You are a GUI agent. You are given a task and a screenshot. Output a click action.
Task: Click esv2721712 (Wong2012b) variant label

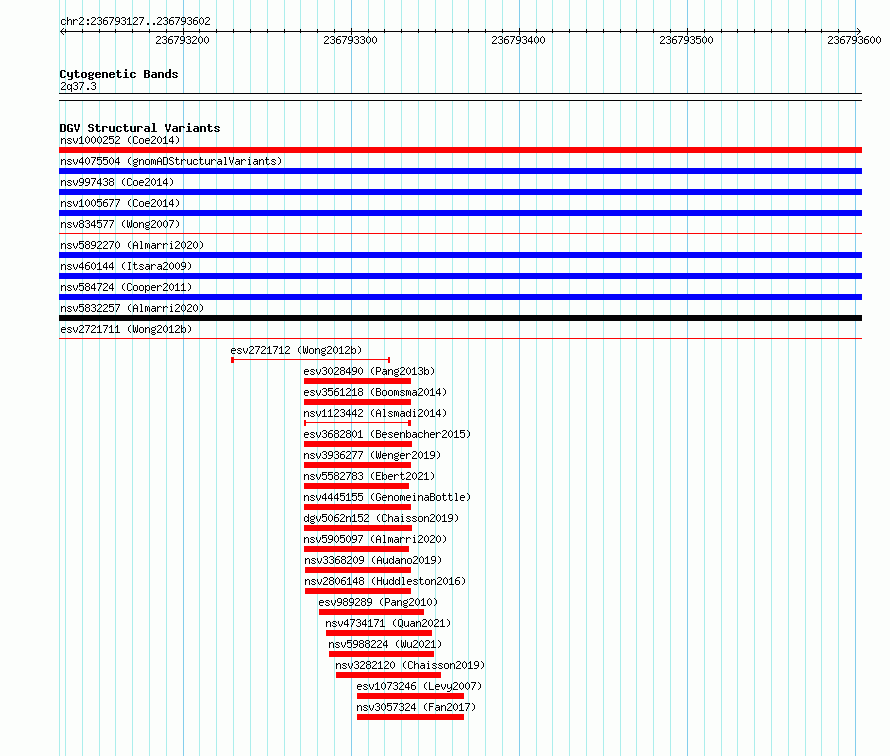[296, 350]
